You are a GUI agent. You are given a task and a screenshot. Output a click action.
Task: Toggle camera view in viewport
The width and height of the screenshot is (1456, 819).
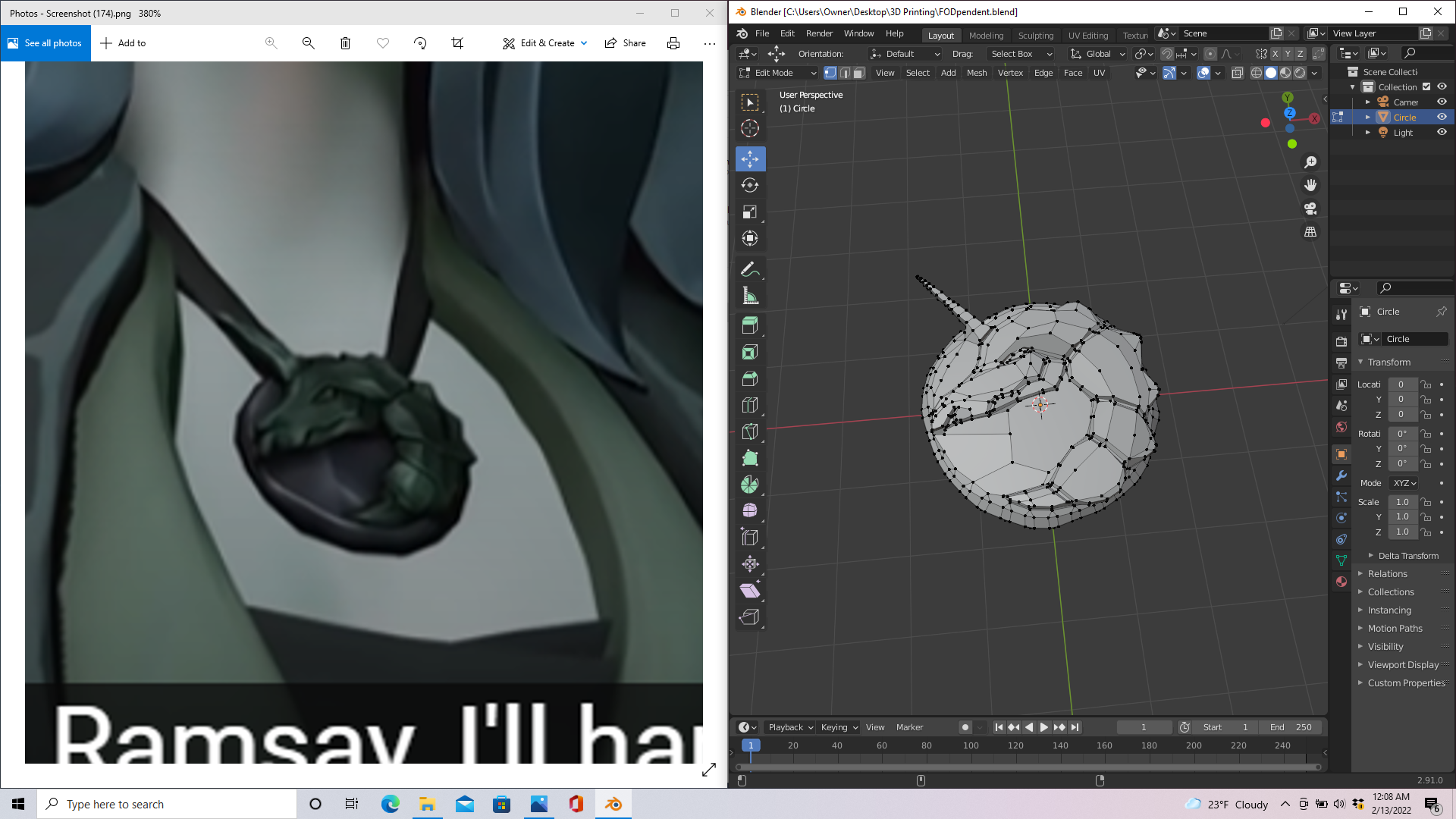tap(1310, 209)
